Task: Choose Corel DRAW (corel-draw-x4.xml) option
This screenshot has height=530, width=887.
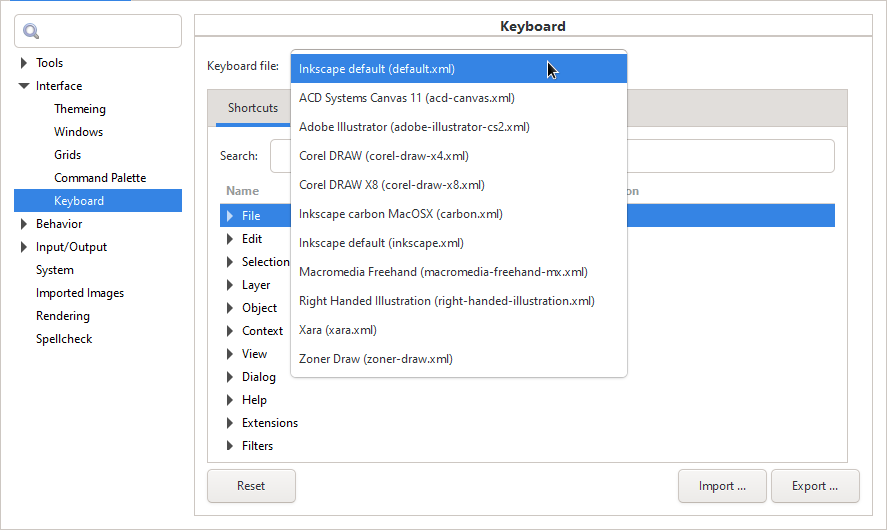Action: [459, 156]
